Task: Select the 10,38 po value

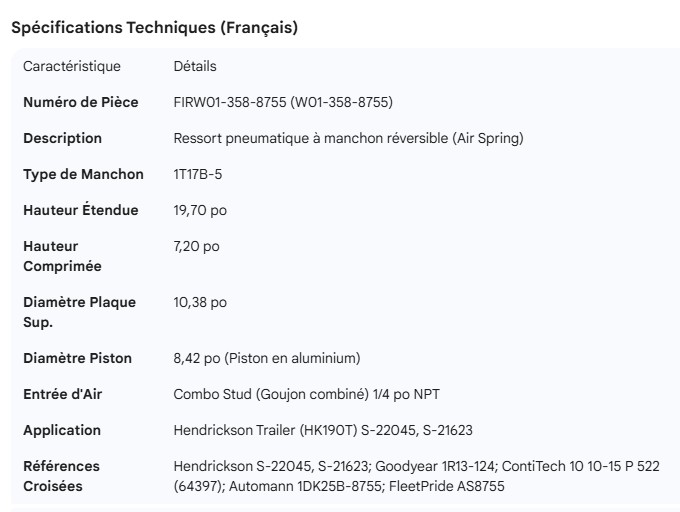Action: click(200, 302)
